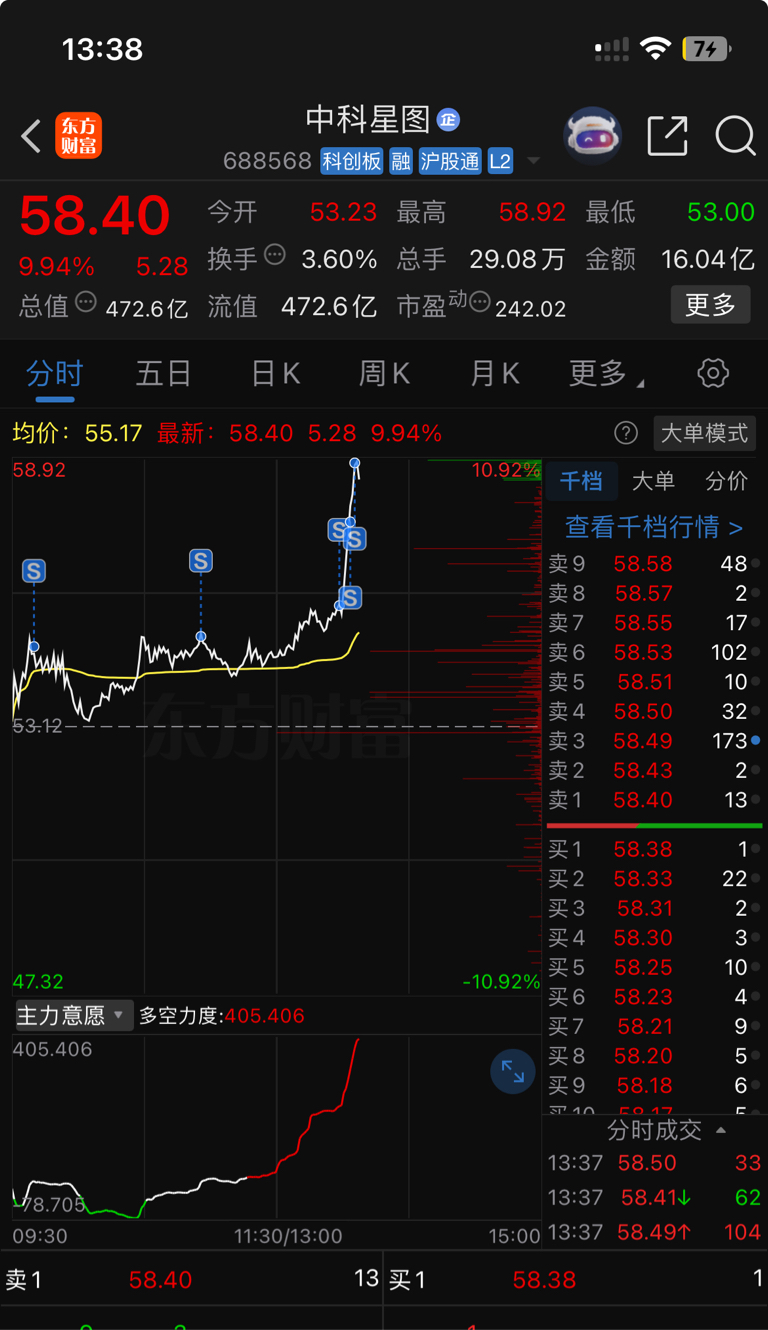The width and height of the screenshot is (768, 1330).
Task: Tap the 卖6 row at 58.53
Action: [654, 652]
